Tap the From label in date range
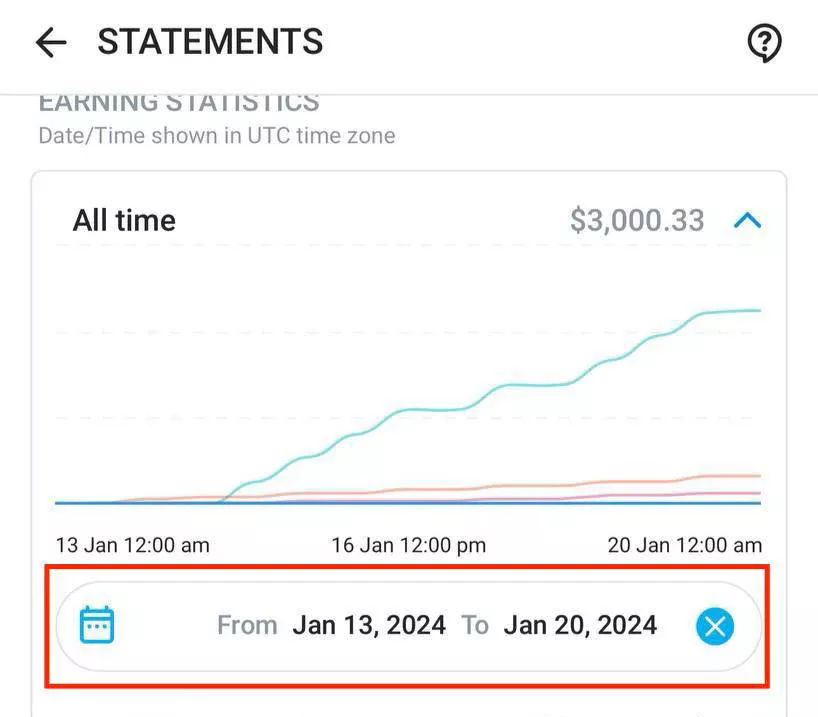Image resolution: width=818 pixels, height=717 pixels. 247,625
